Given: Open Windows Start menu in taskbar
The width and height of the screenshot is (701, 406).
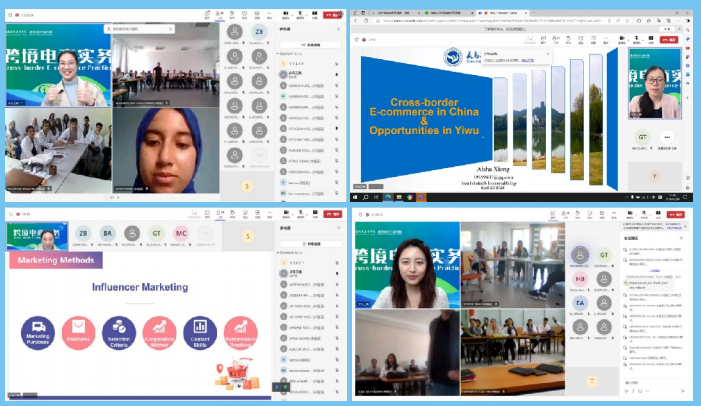Looking at the screenshot, I should click(357, 198).
